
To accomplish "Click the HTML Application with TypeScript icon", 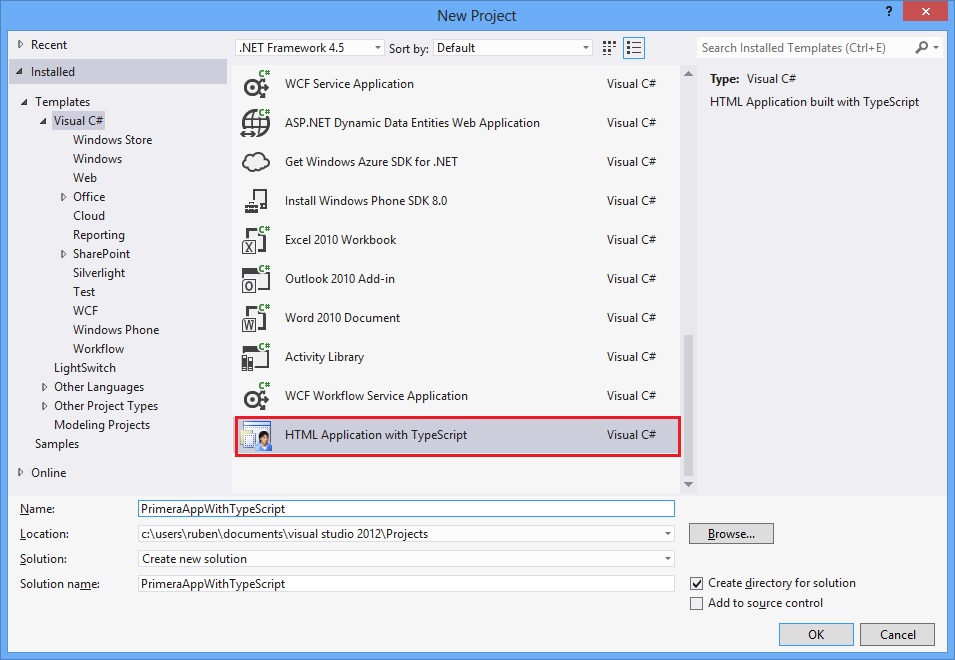I will [x=256, y=435].
